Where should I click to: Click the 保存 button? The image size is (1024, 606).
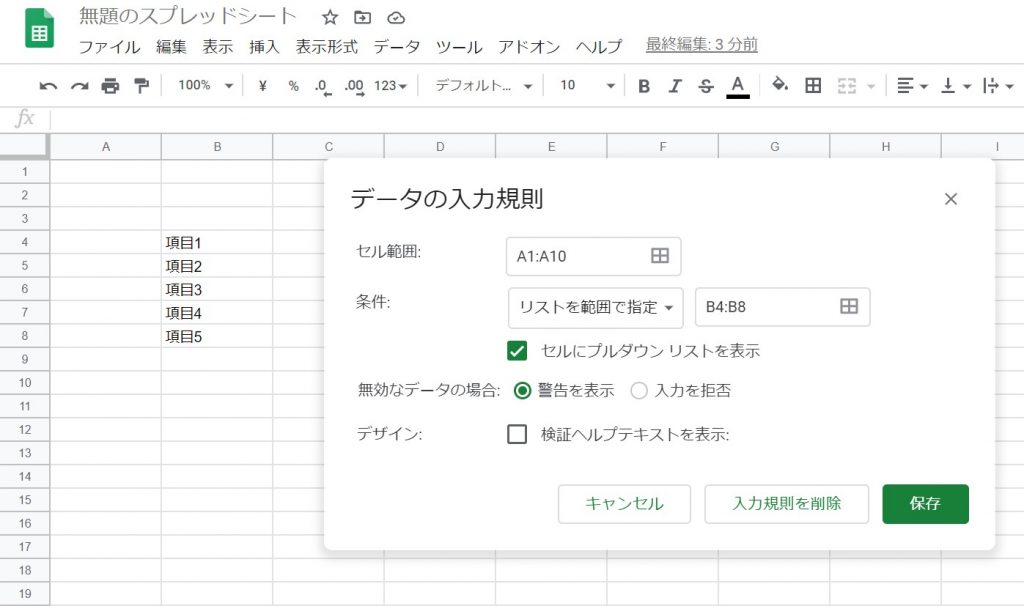[x=925, y=503]
